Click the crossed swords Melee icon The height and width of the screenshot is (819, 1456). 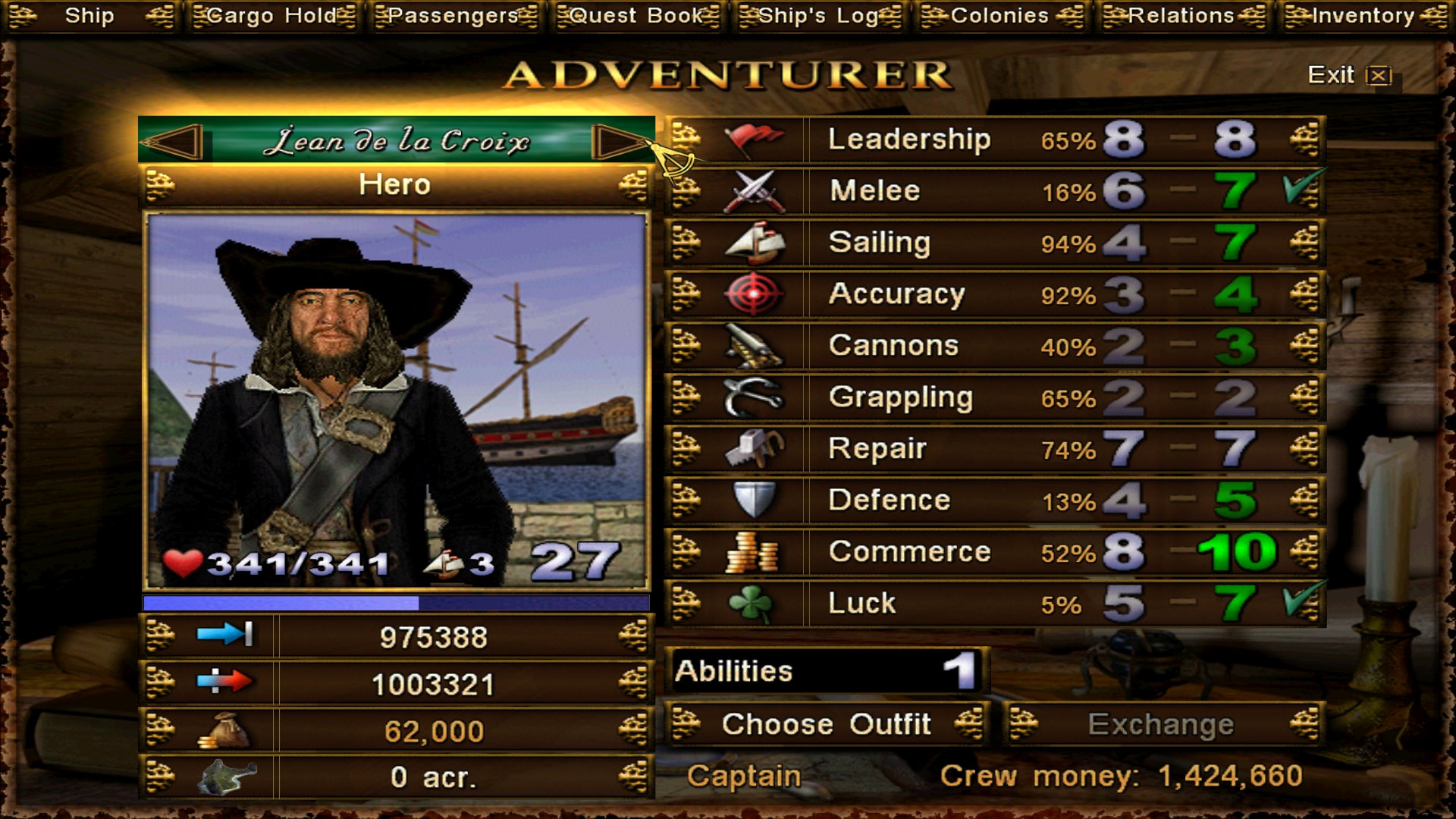point(754,191)
